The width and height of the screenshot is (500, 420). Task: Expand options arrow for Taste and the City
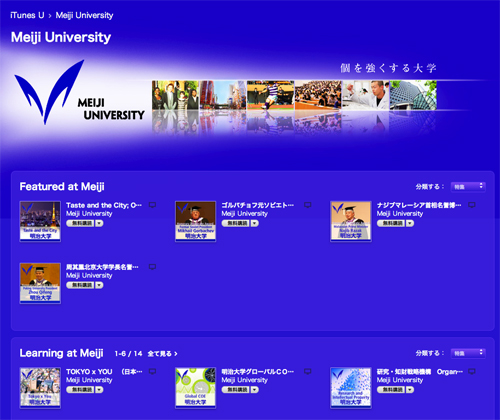pos(99,223)
